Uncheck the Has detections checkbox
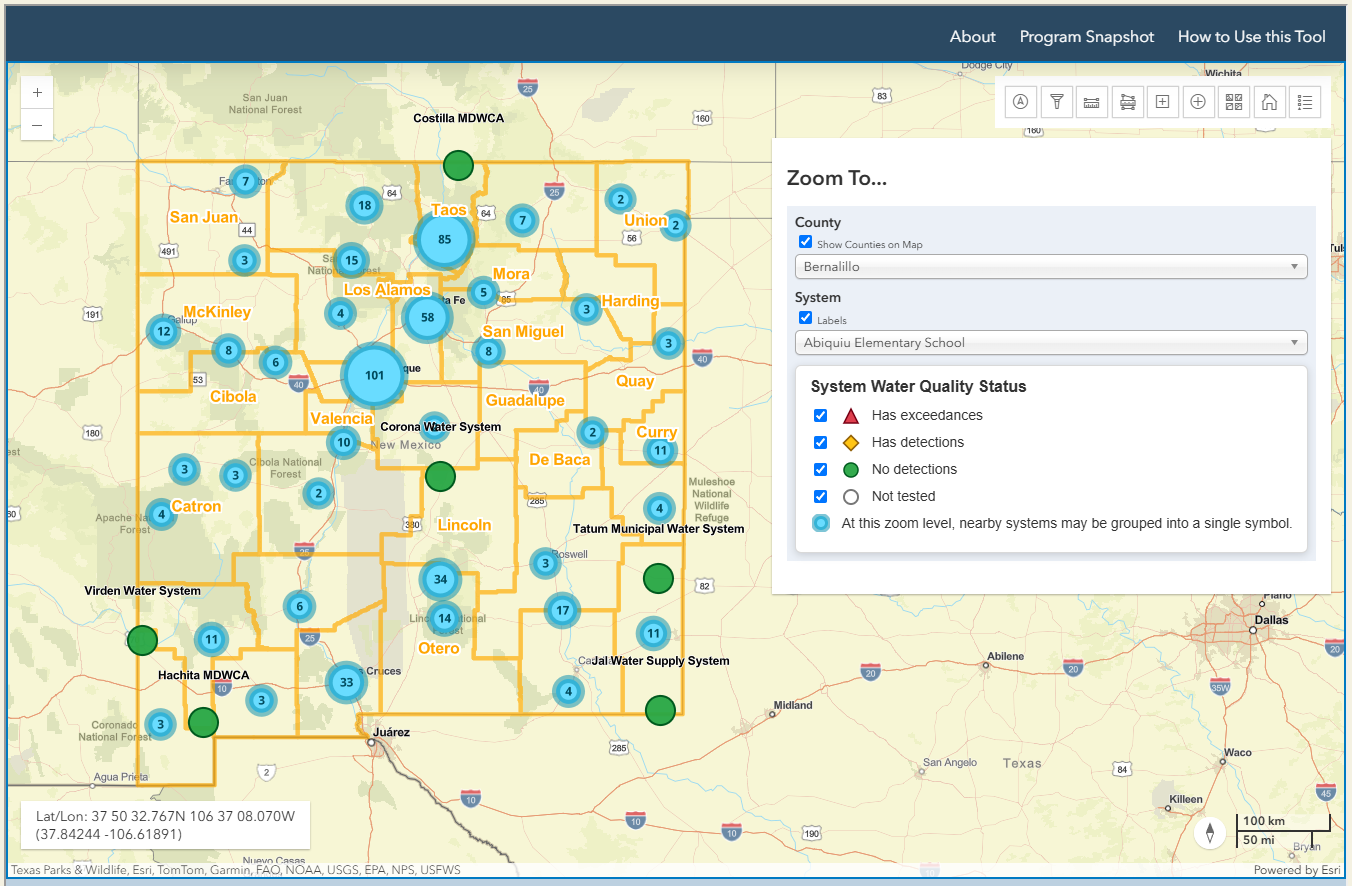Screen dimensions: 1352x886 click(820, 442)
